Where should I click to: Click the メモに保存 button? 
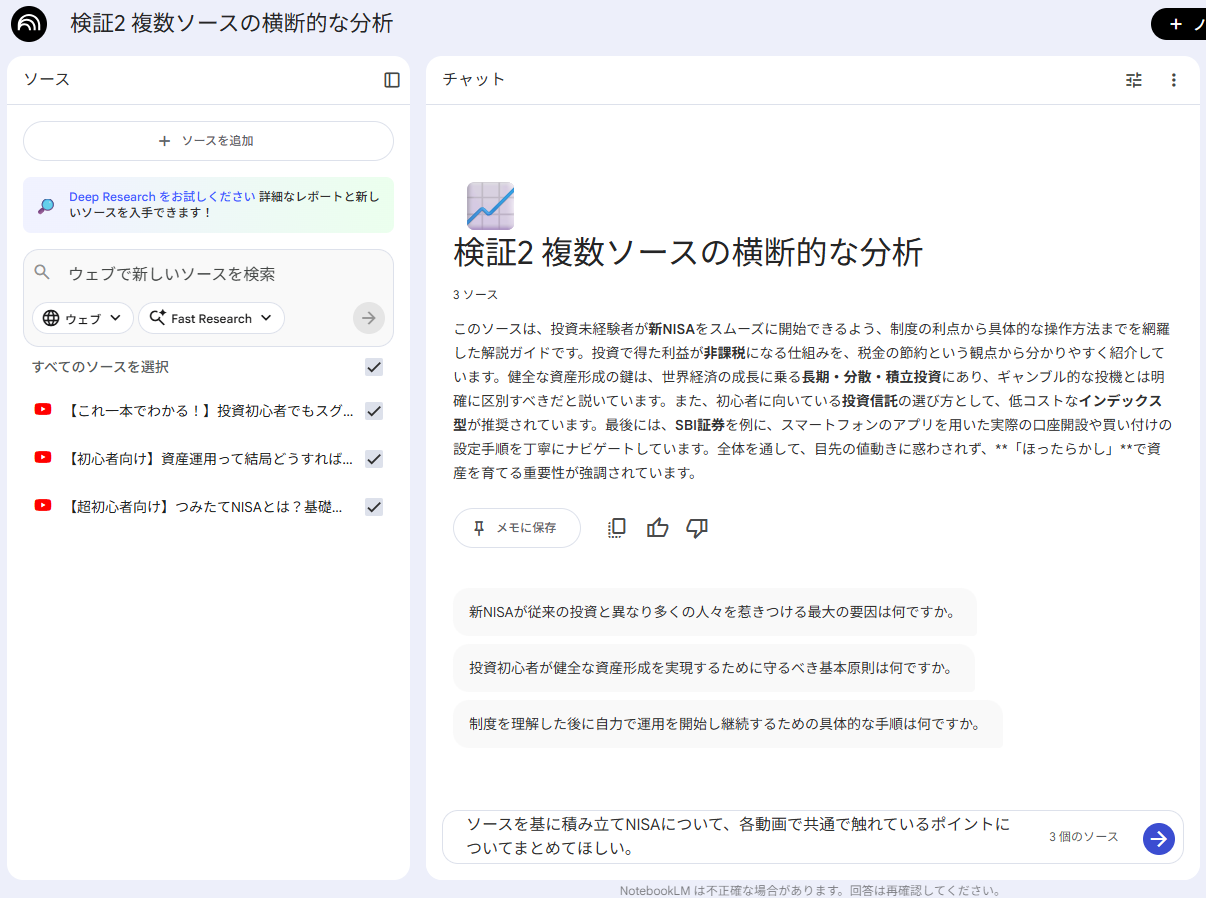516,528
